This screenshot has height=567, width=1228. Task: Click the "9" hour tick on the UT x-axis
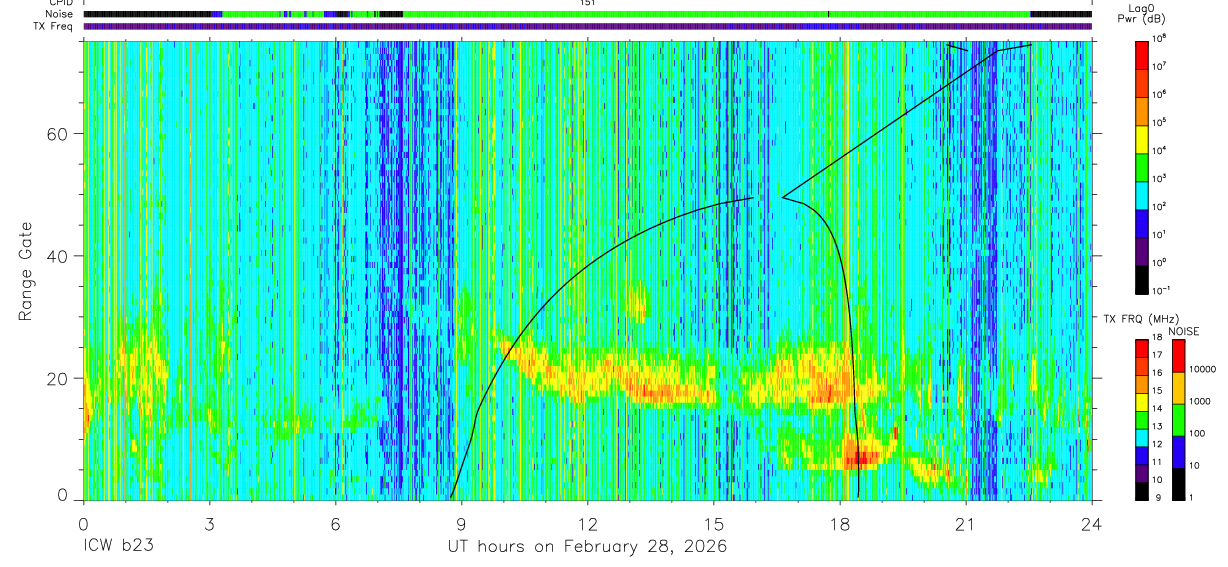click(462, 523)
